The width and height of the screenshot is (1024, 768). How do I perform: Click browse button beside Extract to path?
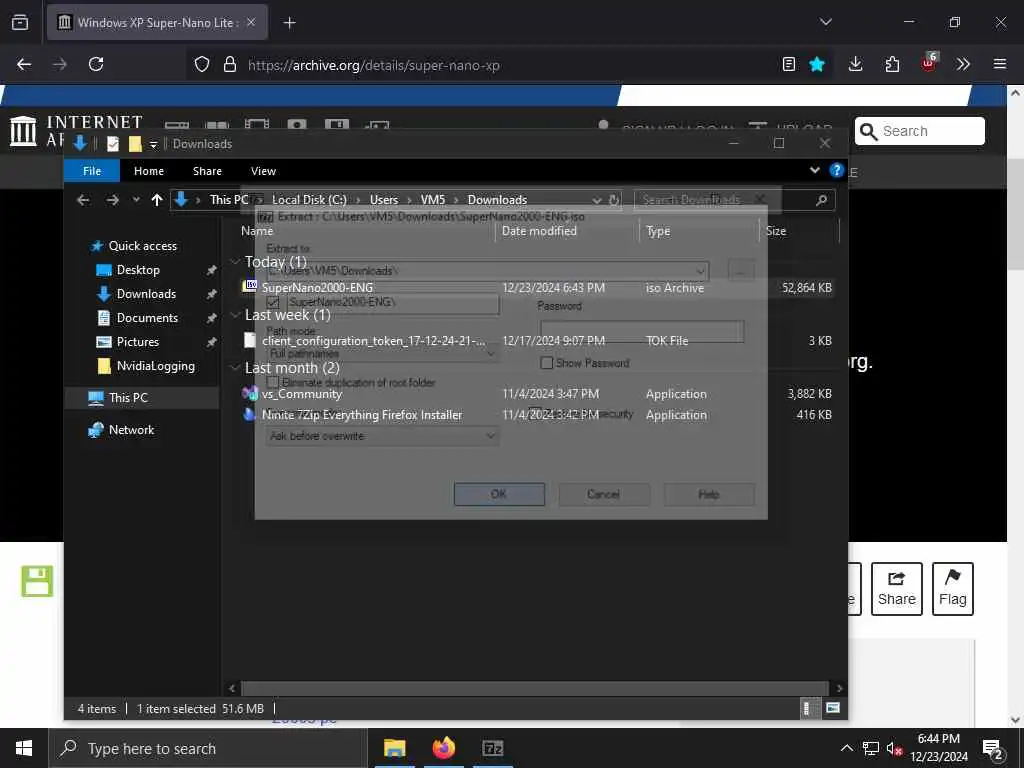pyautogui.click(x=741, y=270)
